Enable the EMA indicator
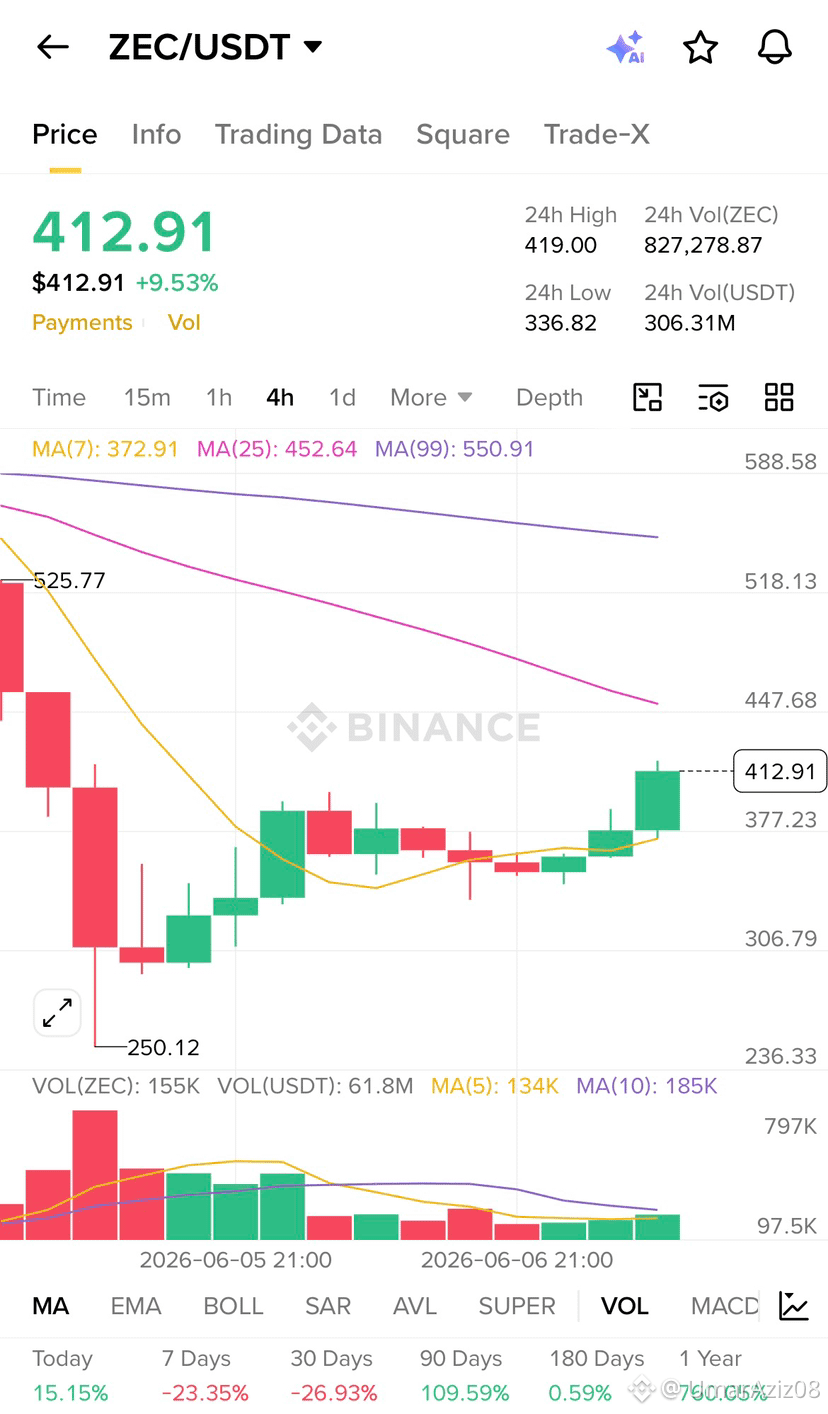828x1414 pixels. (136, 1306)
